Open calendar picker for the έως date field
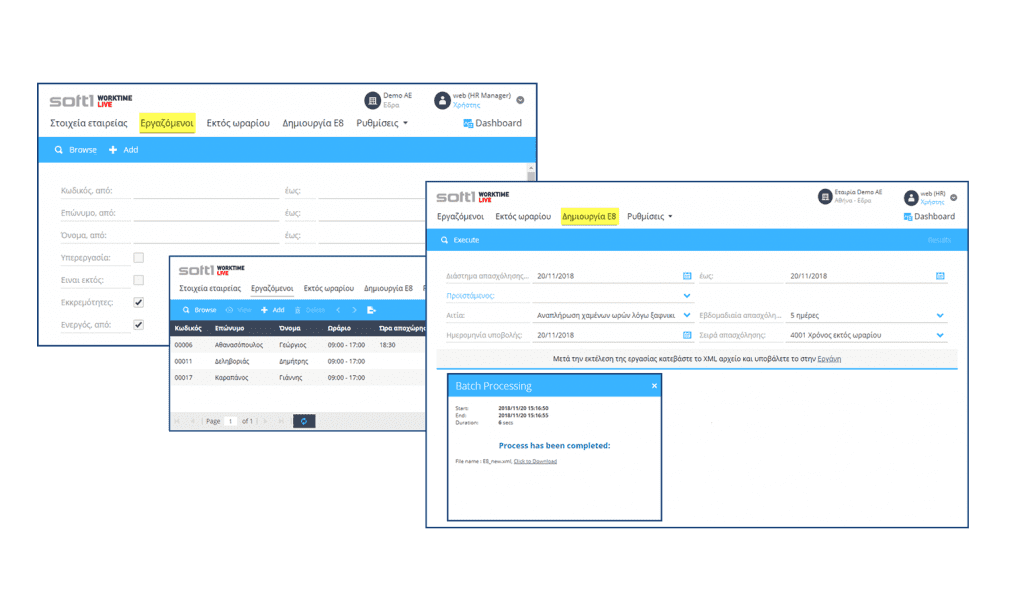This screenshot has height=609, width=1024. 940,276
